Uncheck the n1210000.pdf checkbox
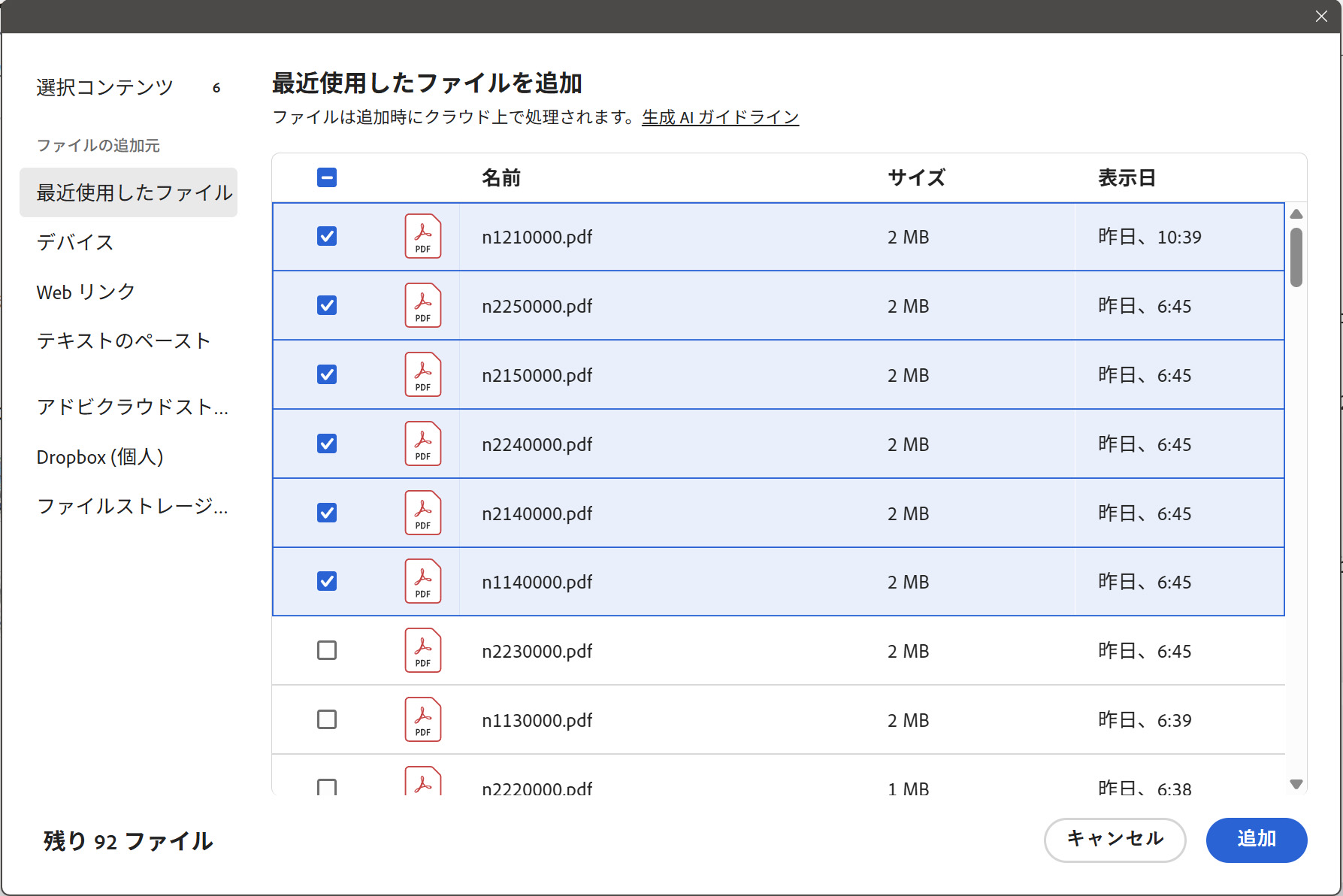This screenshot has width=1343, height=896. pos(327,237)
